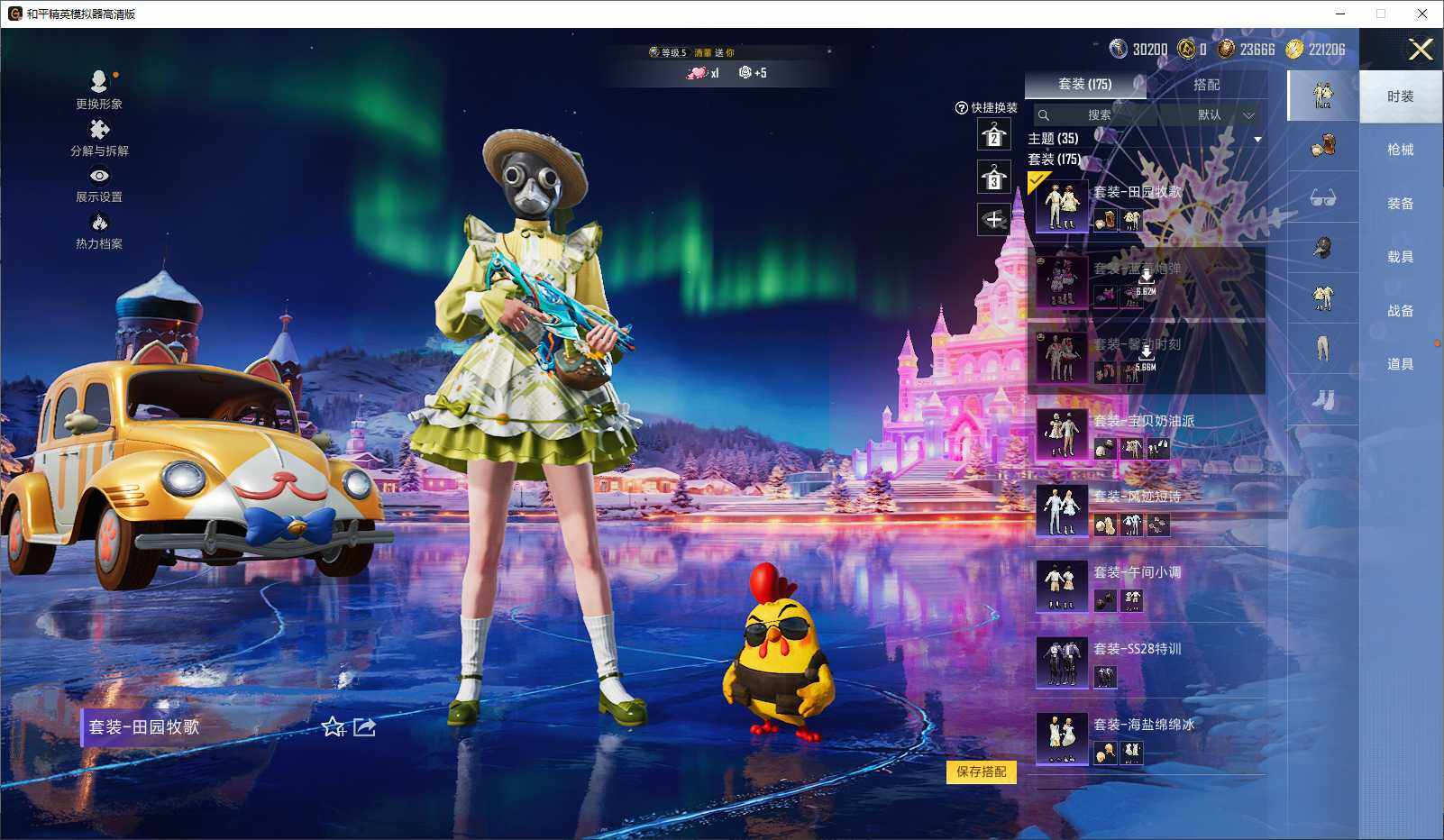Maximize the emulator window
Screen dimensions: 1444x840
coord(1381,14)
